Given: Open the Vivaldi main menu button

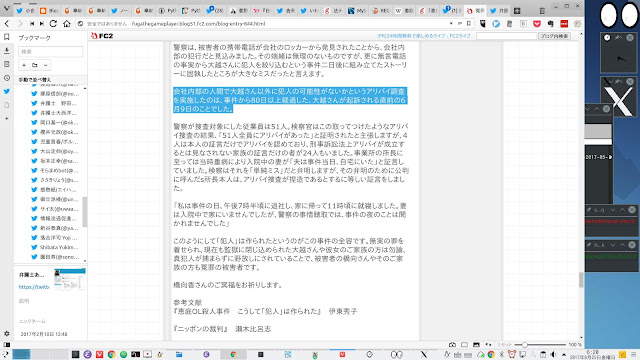Looking at the screenshot, I should click(7, 8).
